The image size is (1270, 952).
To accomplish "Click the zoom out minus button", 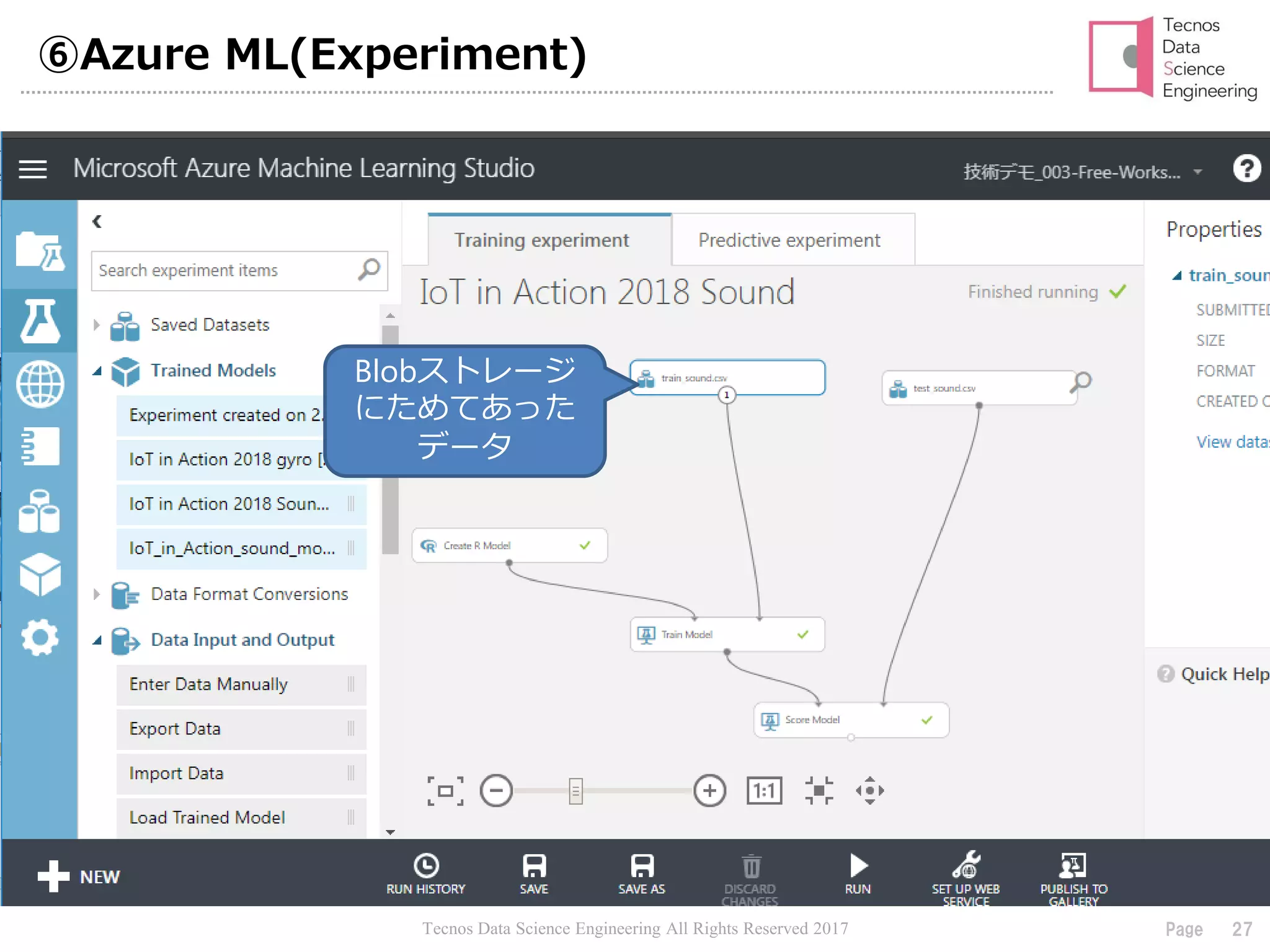I will coord(496,791).
